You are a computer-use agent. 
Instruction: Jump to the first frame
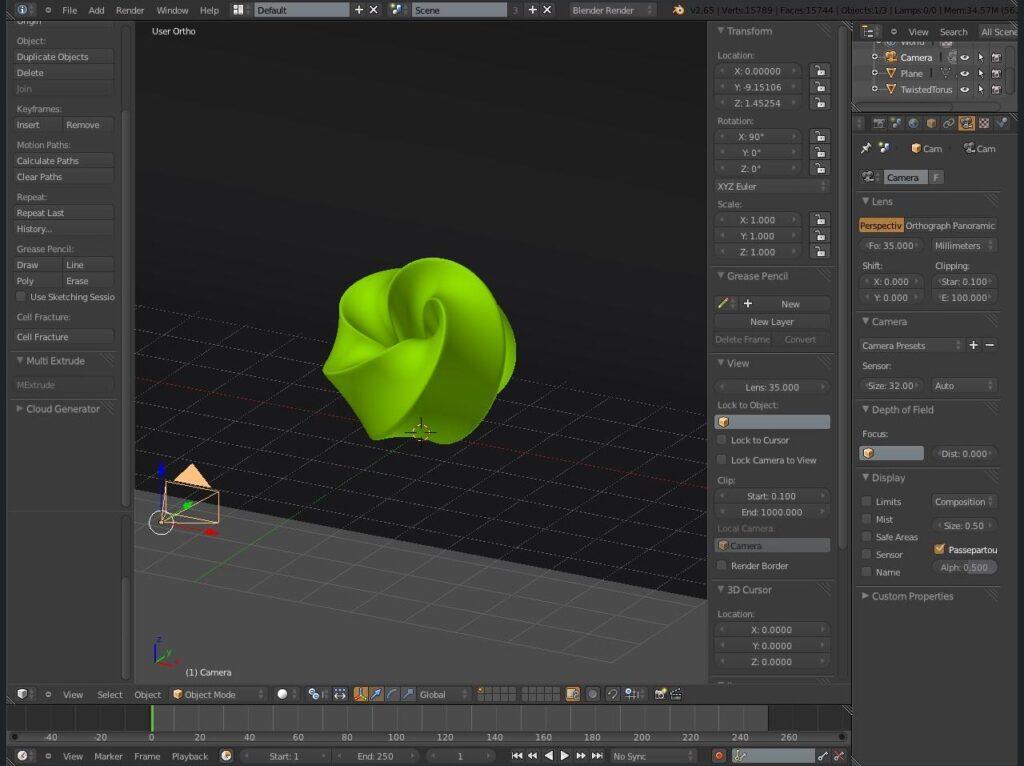(x=517, y=756)
